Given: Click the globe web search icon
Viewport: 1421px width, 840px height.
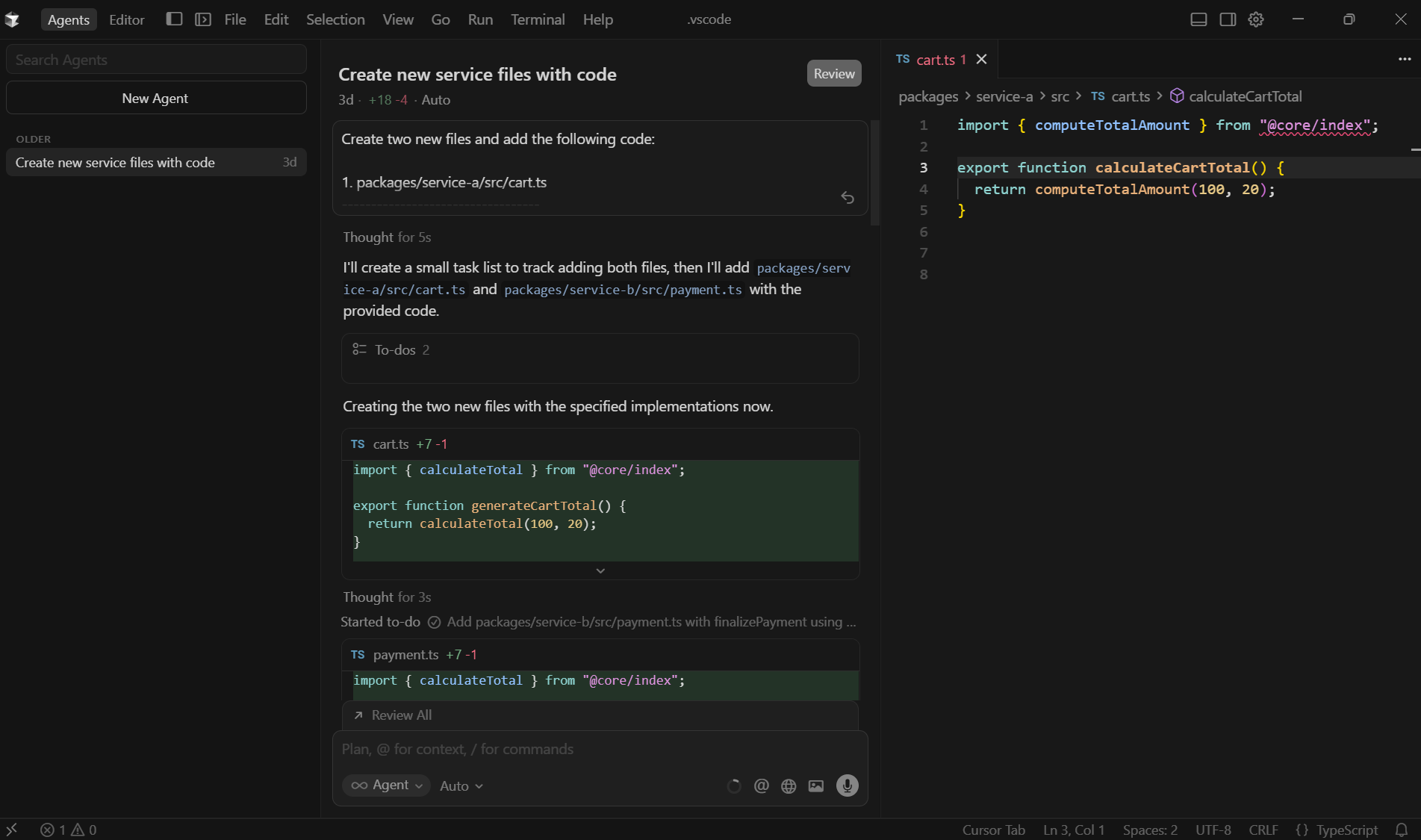Looking at the screenshot, I should click(789, 785).
